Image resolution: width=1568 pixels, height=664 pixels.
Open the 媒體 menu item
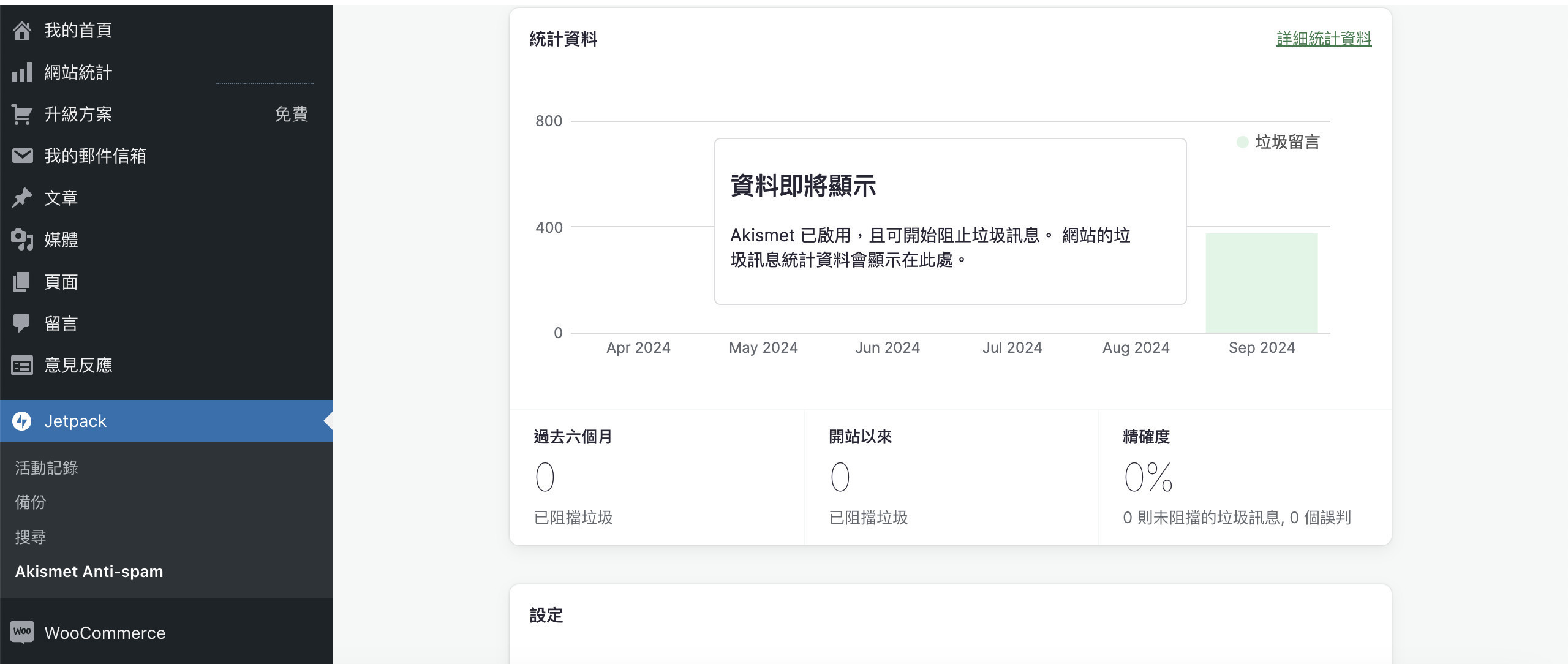click(61, 240)
